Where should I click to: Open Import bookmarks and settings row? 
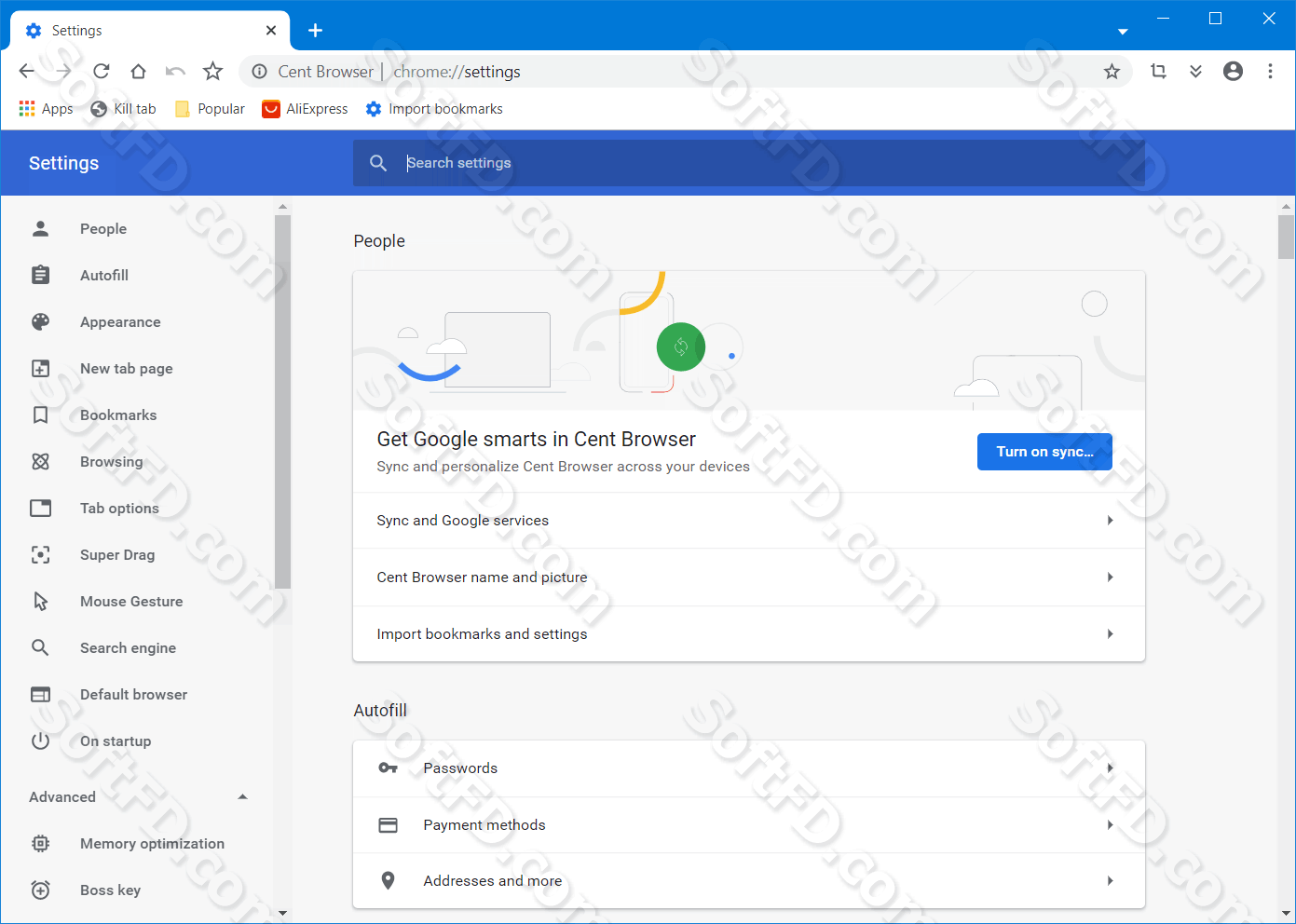point(749,634)
